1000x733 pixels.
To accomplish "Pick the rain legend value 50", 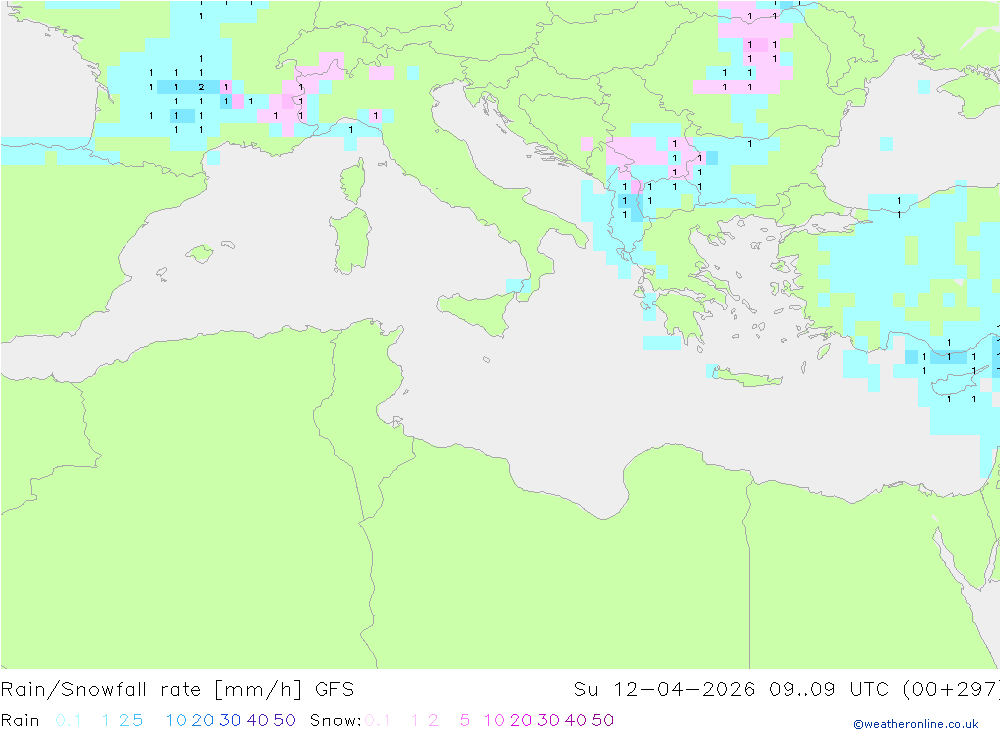I will 284,720.
